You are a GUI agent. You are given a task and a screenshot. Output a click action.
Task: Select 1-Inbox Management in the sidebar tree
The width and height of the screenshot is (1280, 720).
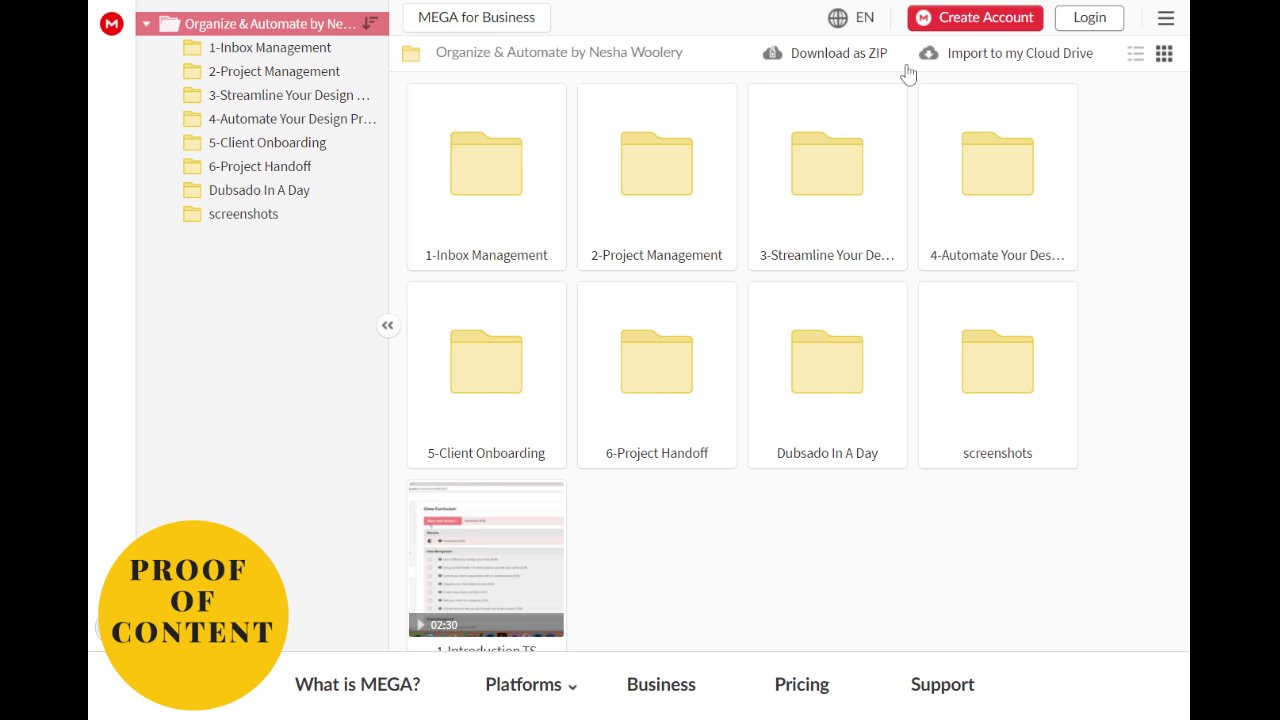tap(270, 48)
